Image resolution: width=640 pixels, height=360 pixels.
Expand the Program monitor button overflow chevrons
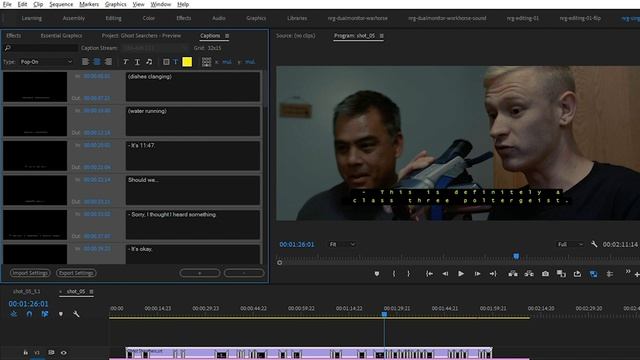click(628, 271)
